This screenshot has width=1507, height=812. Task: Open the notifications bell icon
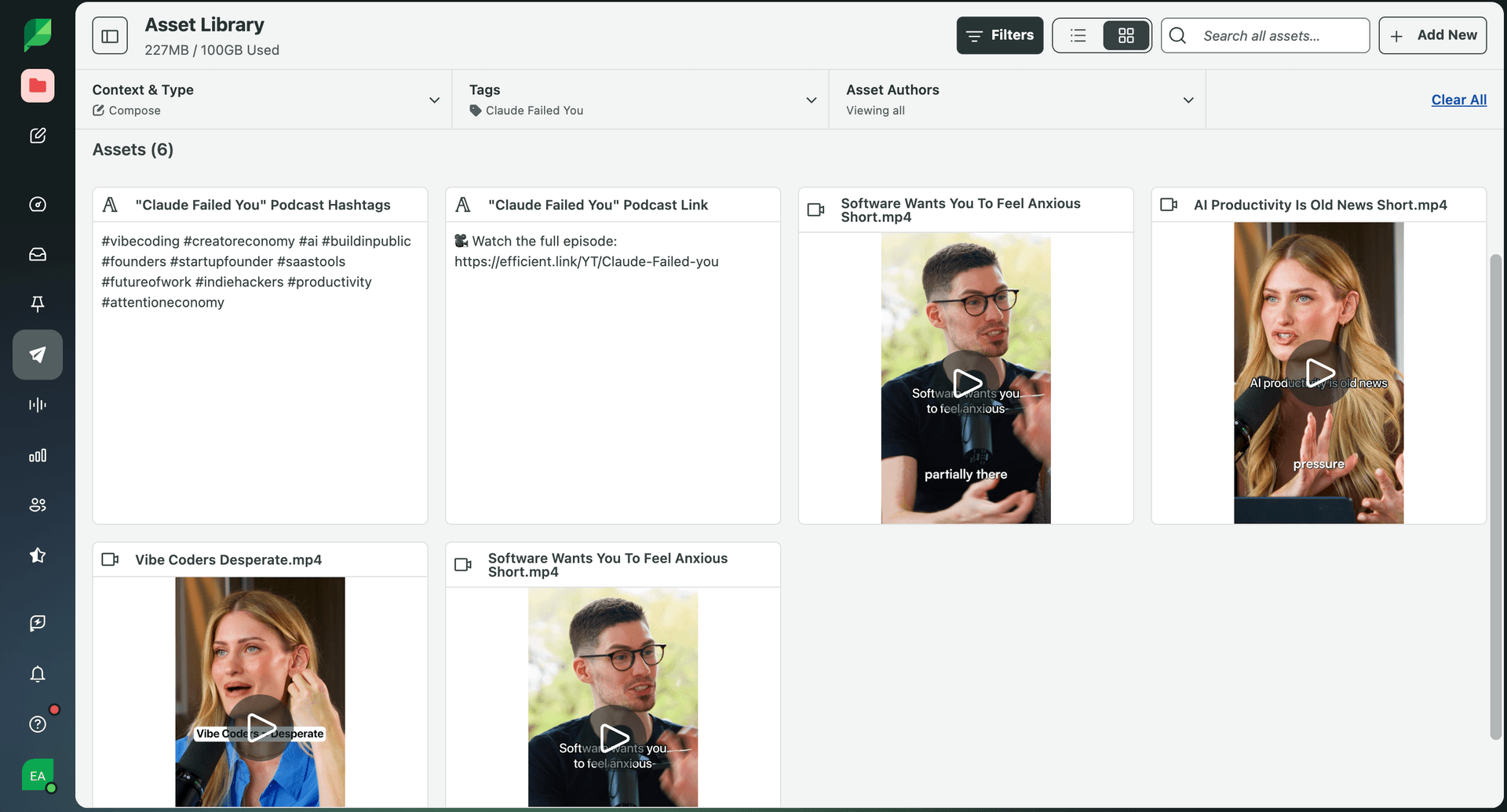pyautogui.click(x=38, y=674)
